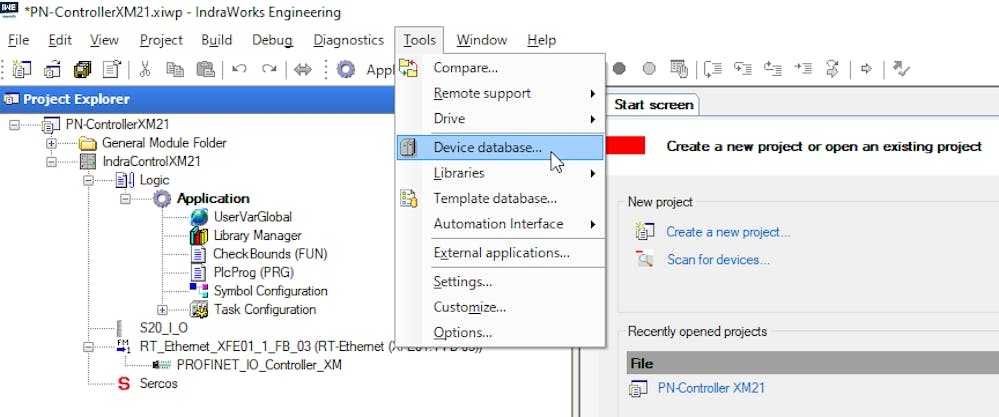Screen dimensions: 999x417
Task: Open the Edit menu
Action: (x=60, y=40)
